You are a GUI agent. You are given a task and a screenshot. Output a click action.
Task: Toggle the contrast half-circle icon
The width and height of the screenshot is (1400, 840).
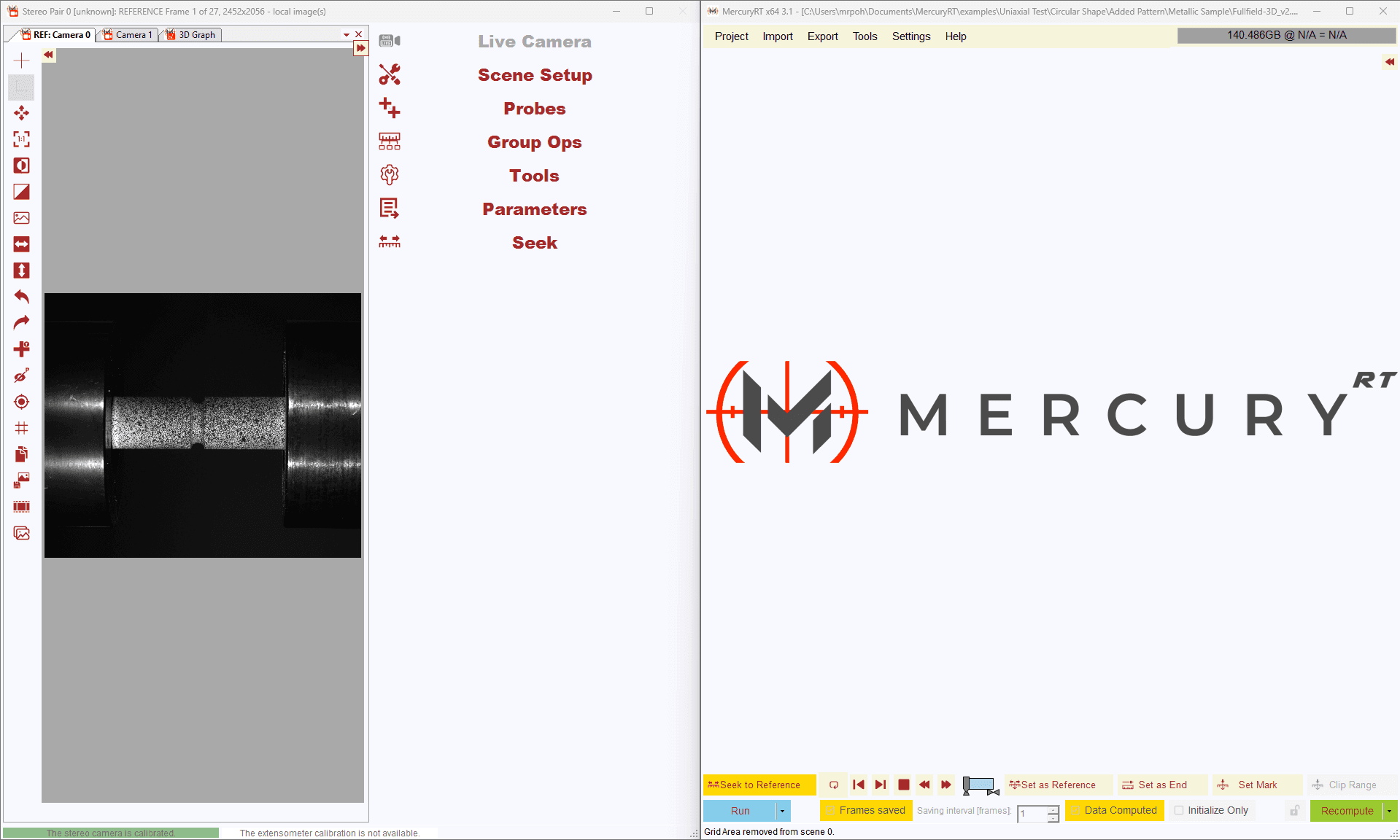(21, 166)
